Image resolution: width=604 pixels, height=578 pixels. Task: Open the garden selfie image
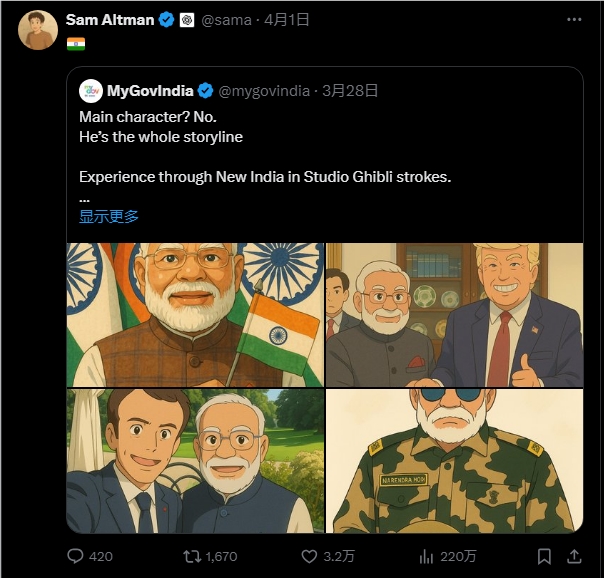(195, 461)
